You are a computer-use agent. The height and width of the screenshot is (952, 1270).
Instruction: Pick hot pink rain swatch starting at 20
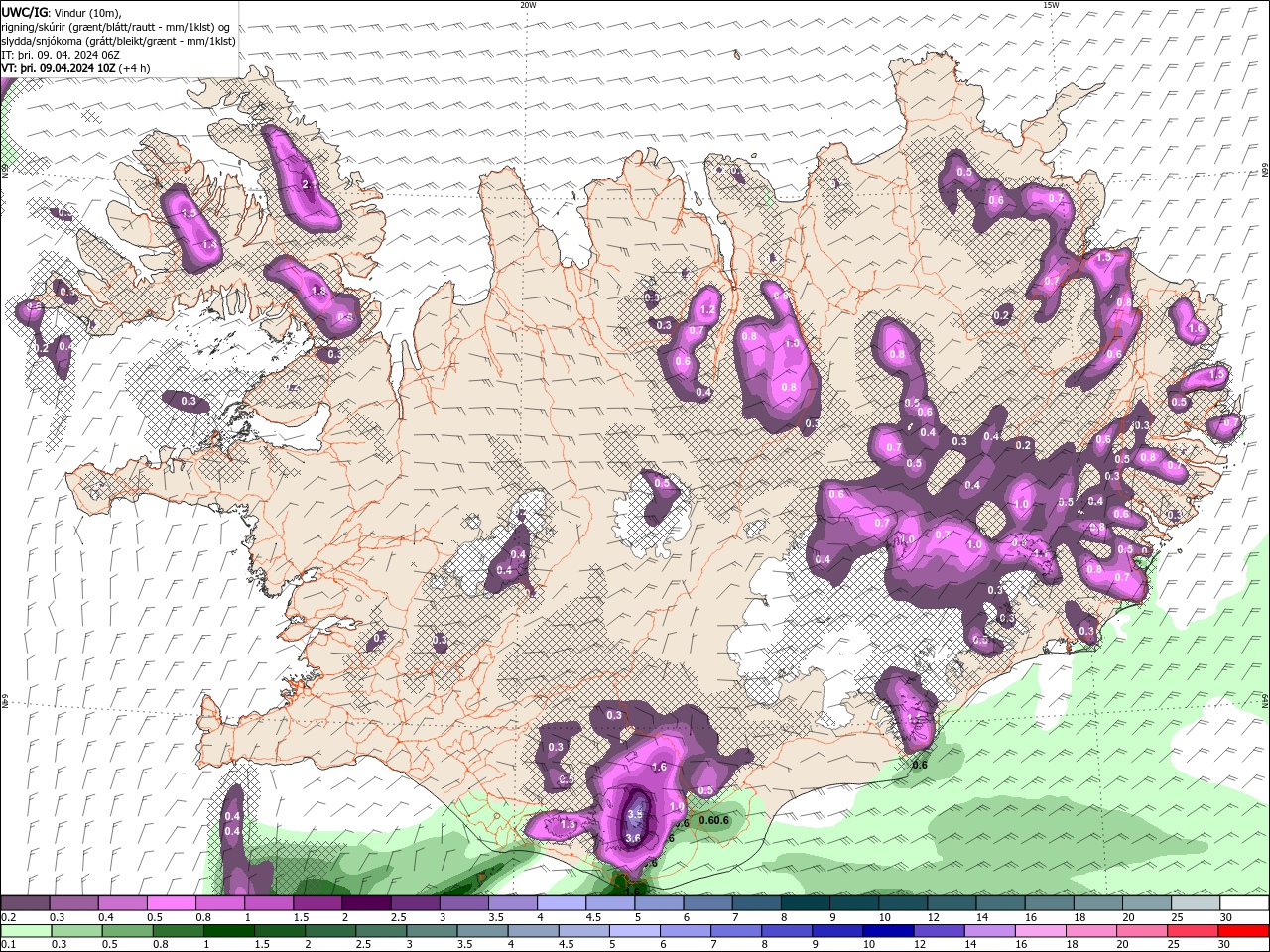[x=1142, y=931]
